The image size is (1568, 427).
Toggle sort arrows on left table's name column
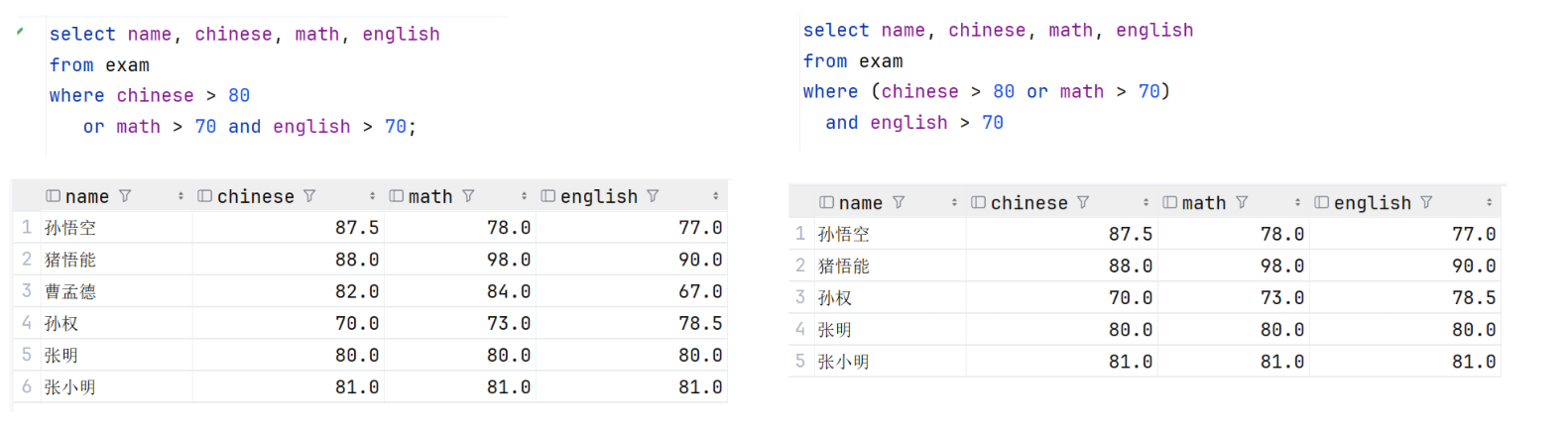(181, 196)
